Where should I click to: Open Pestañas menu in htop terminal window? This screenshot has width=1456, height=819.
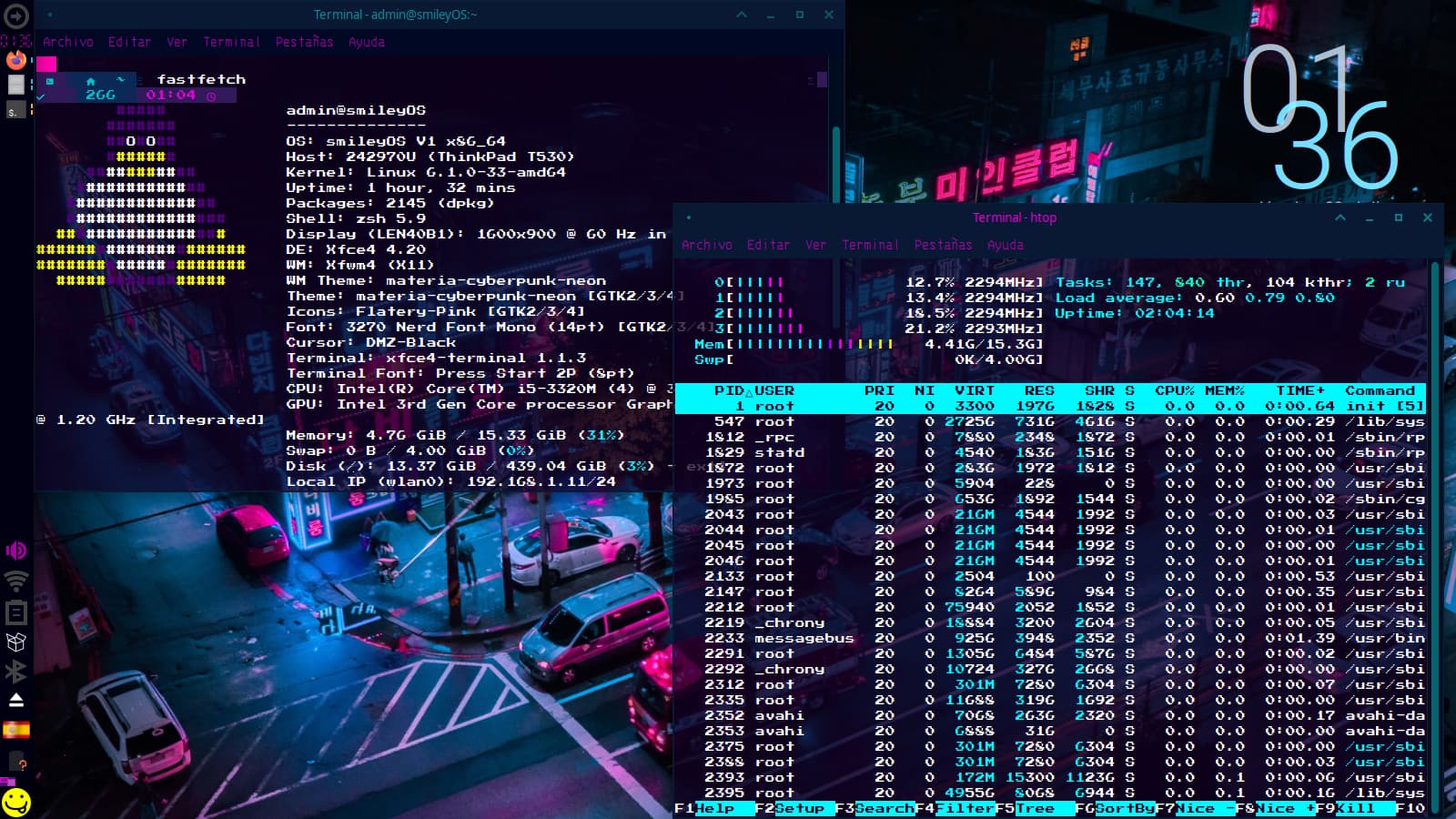tap(943, 245)
